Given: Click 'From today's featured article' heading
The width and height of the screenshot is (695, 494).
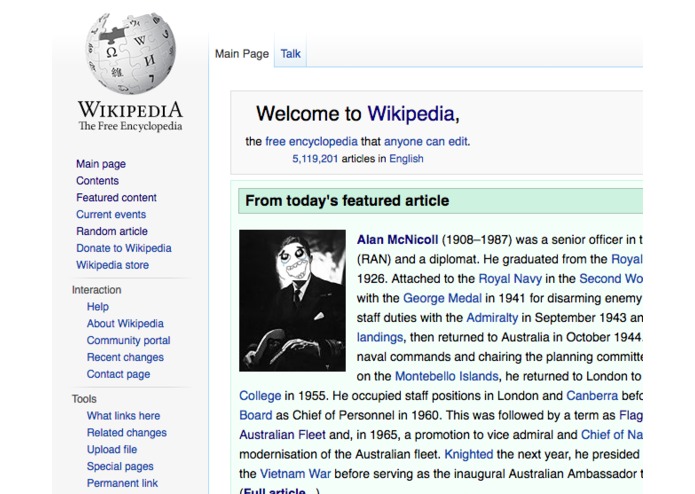Looking at the screenshot, I should pyautogui.click(x=347, y=201).
